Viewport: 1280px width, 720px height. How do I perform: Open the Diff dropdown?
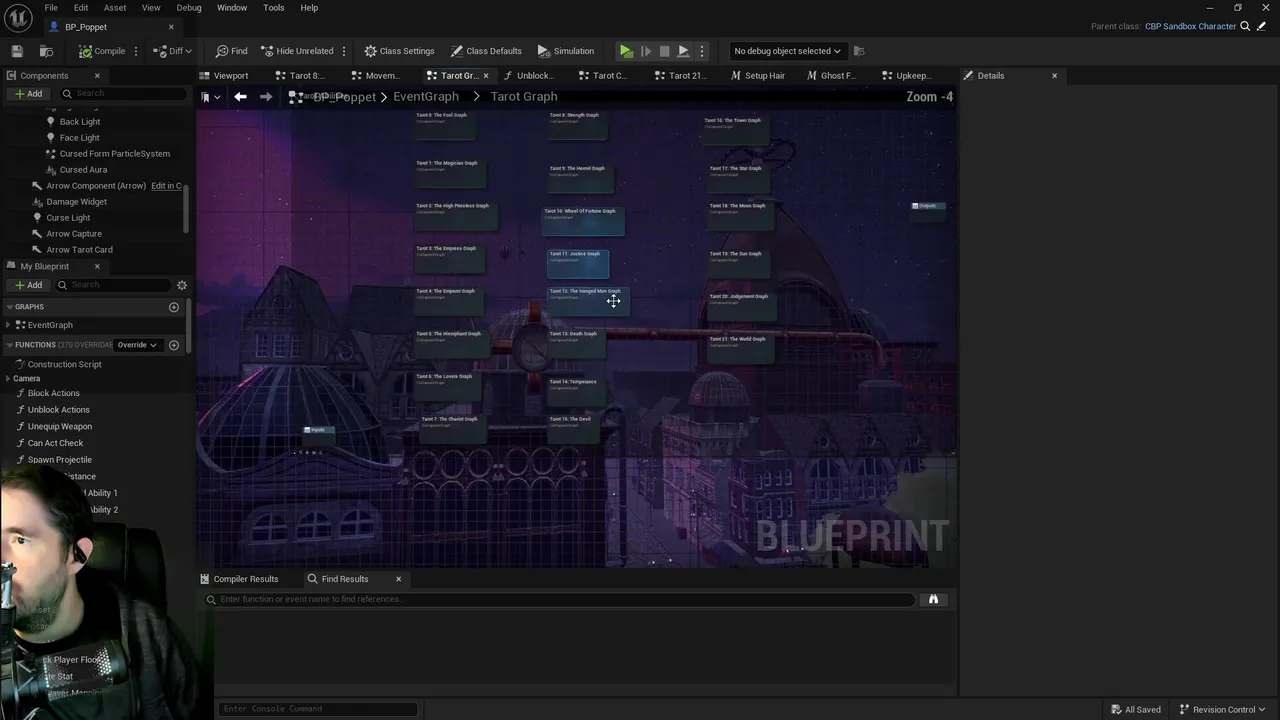pyautogui.click(x=173, y=51)
